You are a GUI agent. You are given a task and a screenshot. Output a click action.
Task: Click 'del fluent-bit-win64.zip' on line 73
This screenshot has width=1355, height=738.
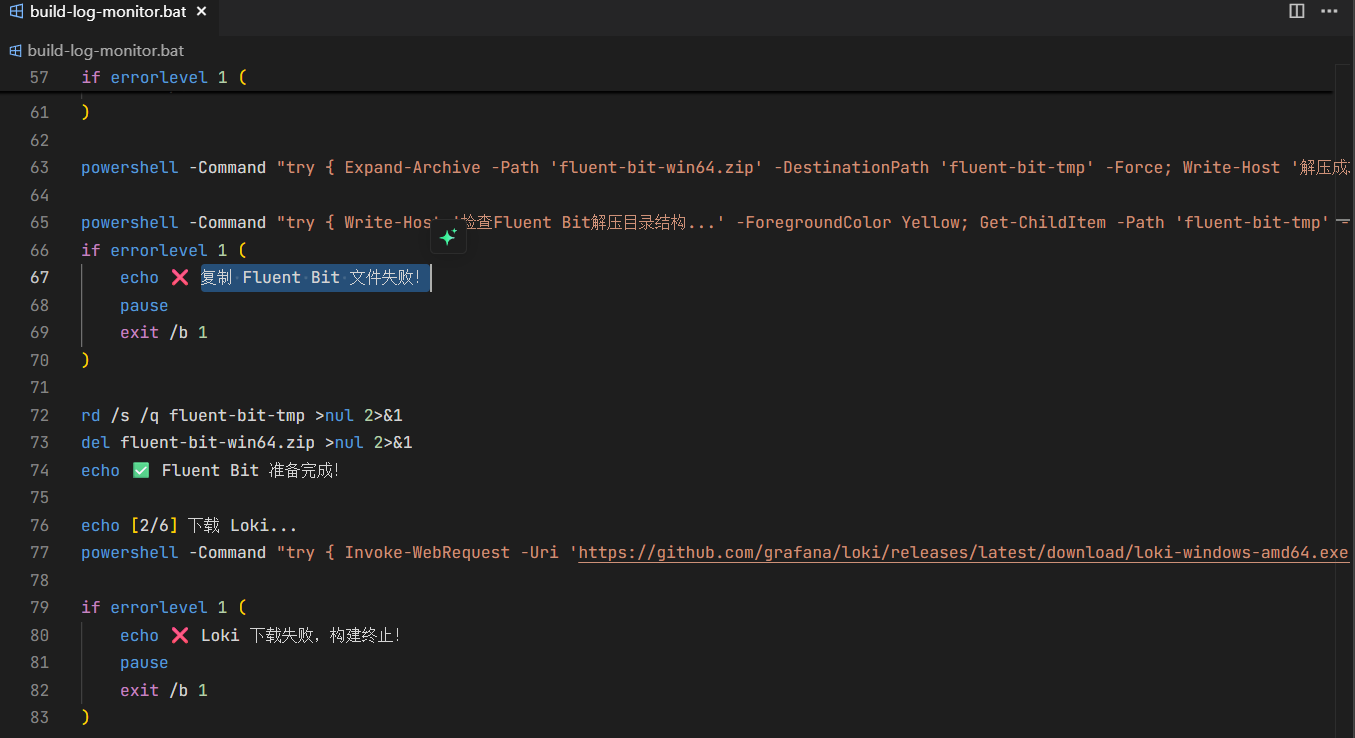(198, 443)
